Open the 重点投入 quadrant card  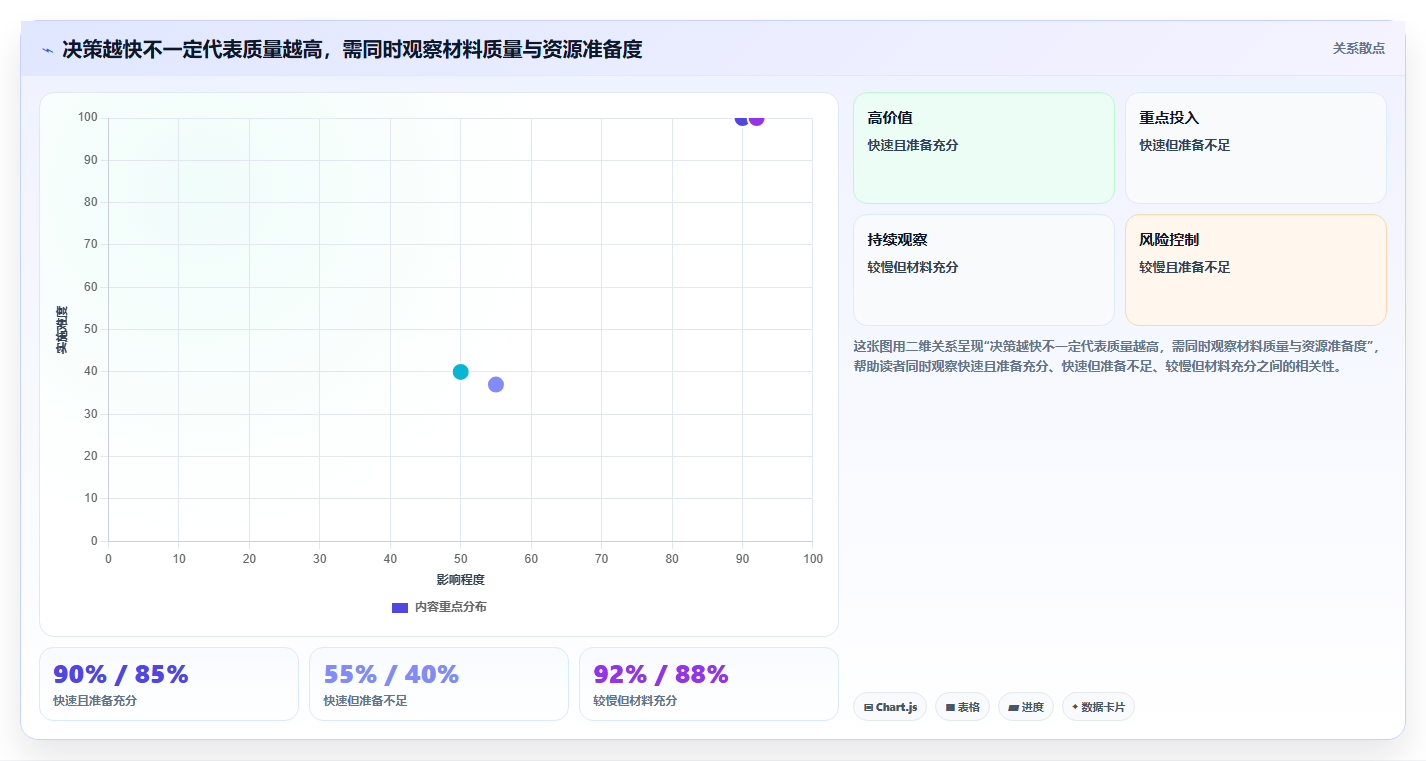coord(1255,148)
